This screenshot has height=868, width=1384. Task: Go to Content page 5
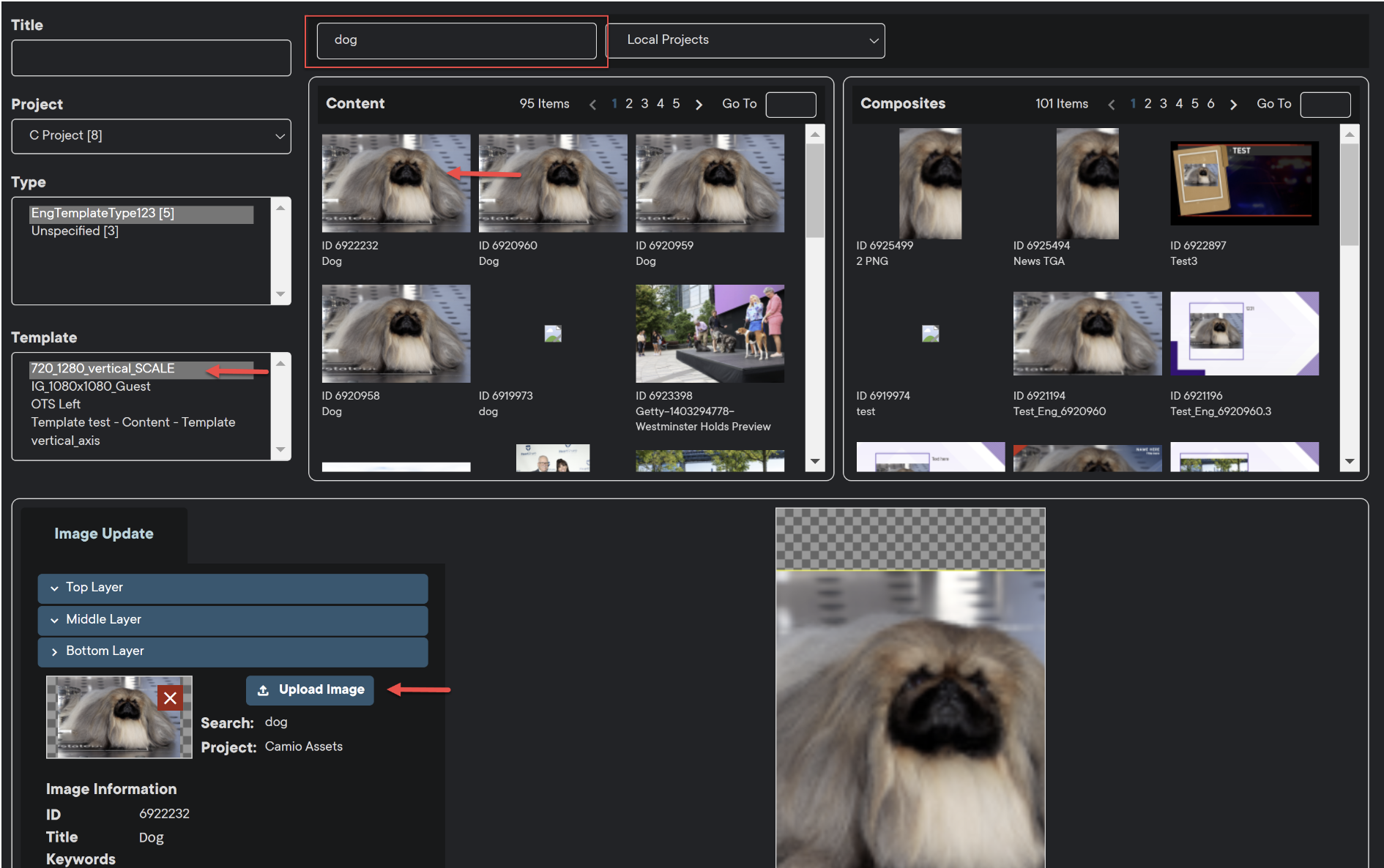676,104
